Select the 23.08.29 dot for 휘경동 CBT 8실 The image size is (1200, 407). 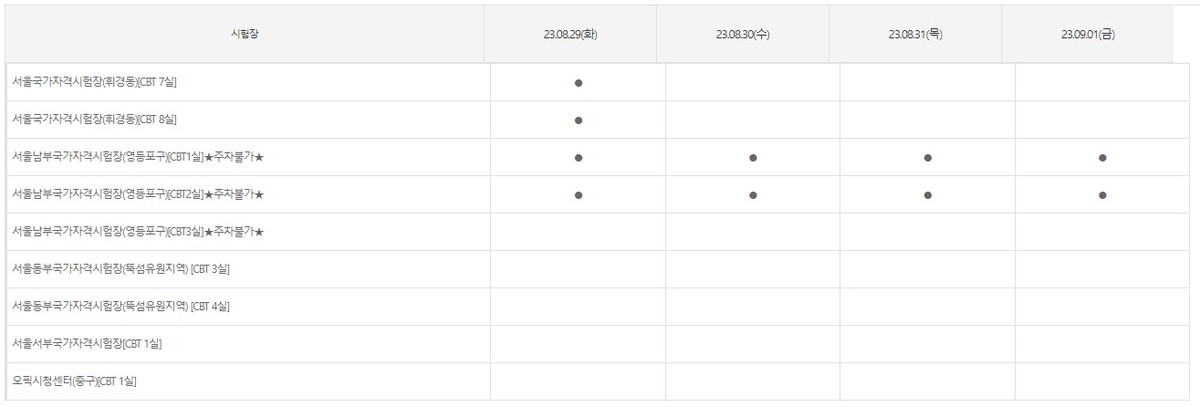pyautogui.click(x=578, y=120)
